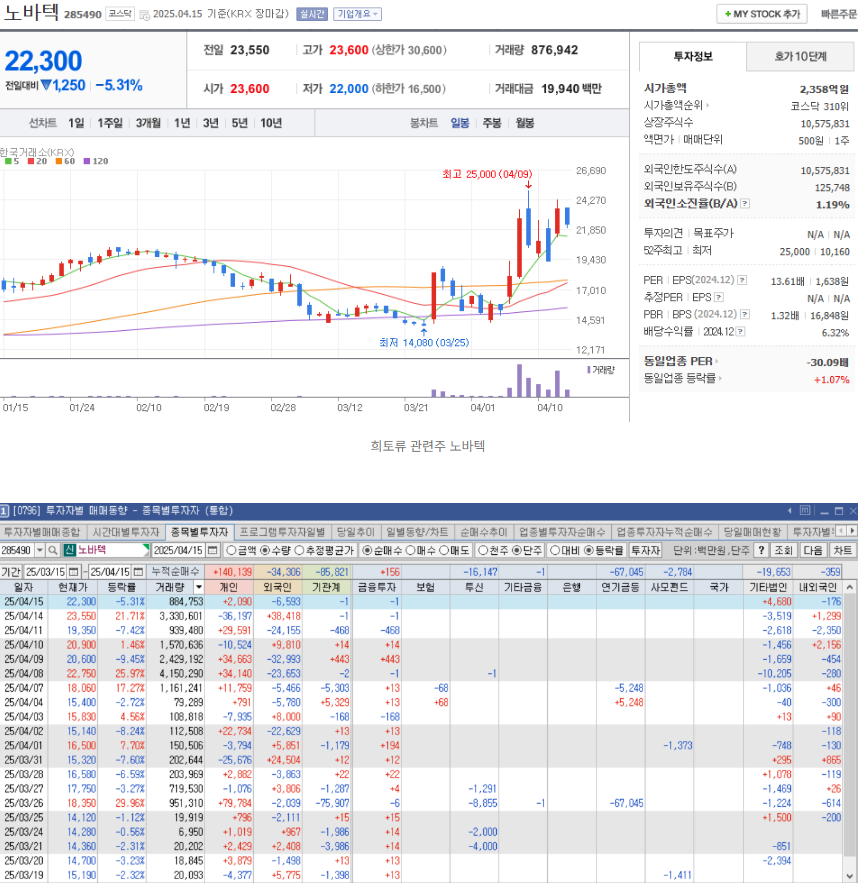Click the 다음 button
858x886 pixels.
point(813,550)
